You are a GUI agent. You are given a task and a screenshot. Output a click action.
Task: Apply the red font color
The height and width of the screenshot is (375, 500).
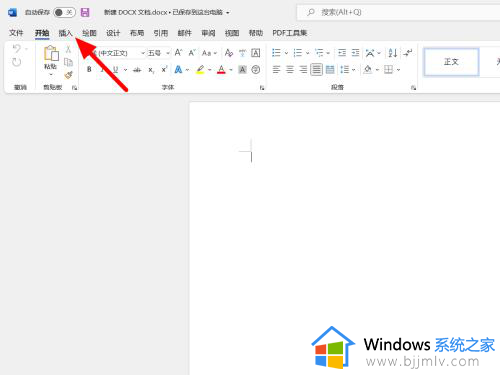pyautogui.click(x=221, y=70)
